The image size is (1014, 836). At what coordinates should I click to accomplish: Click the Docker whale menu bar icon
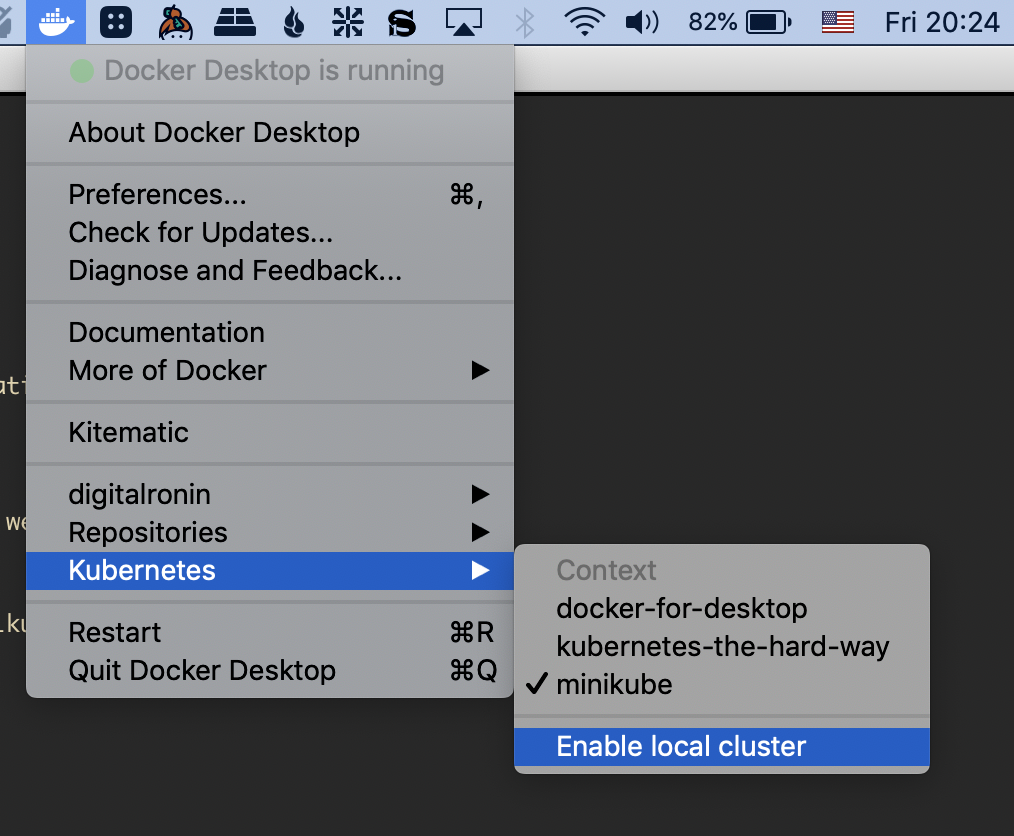coord(57,21)
